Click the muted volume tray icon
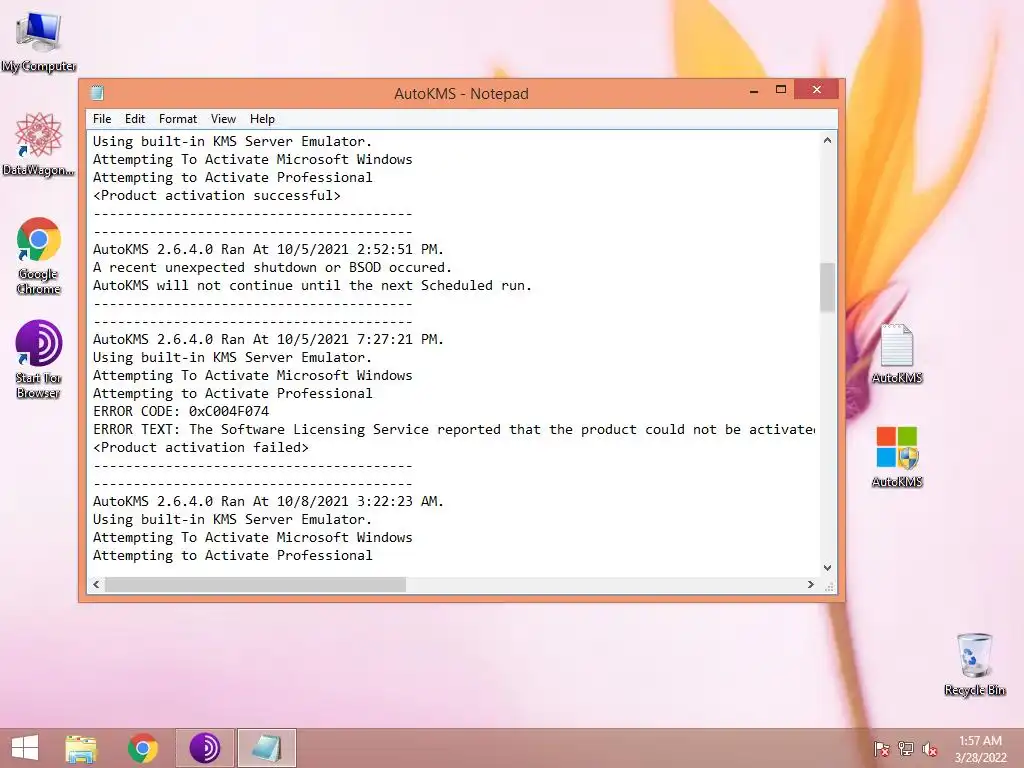The width and height of the screenshot is (1024, 768). coord(930,749)
